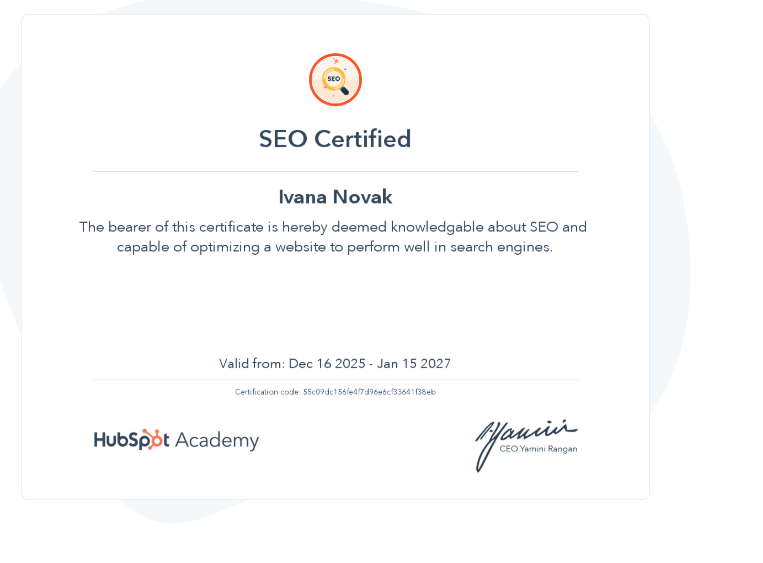Screen dimensions: 763x563
Task: Click the 'Certification code:' label
Action: coord(268,392)
